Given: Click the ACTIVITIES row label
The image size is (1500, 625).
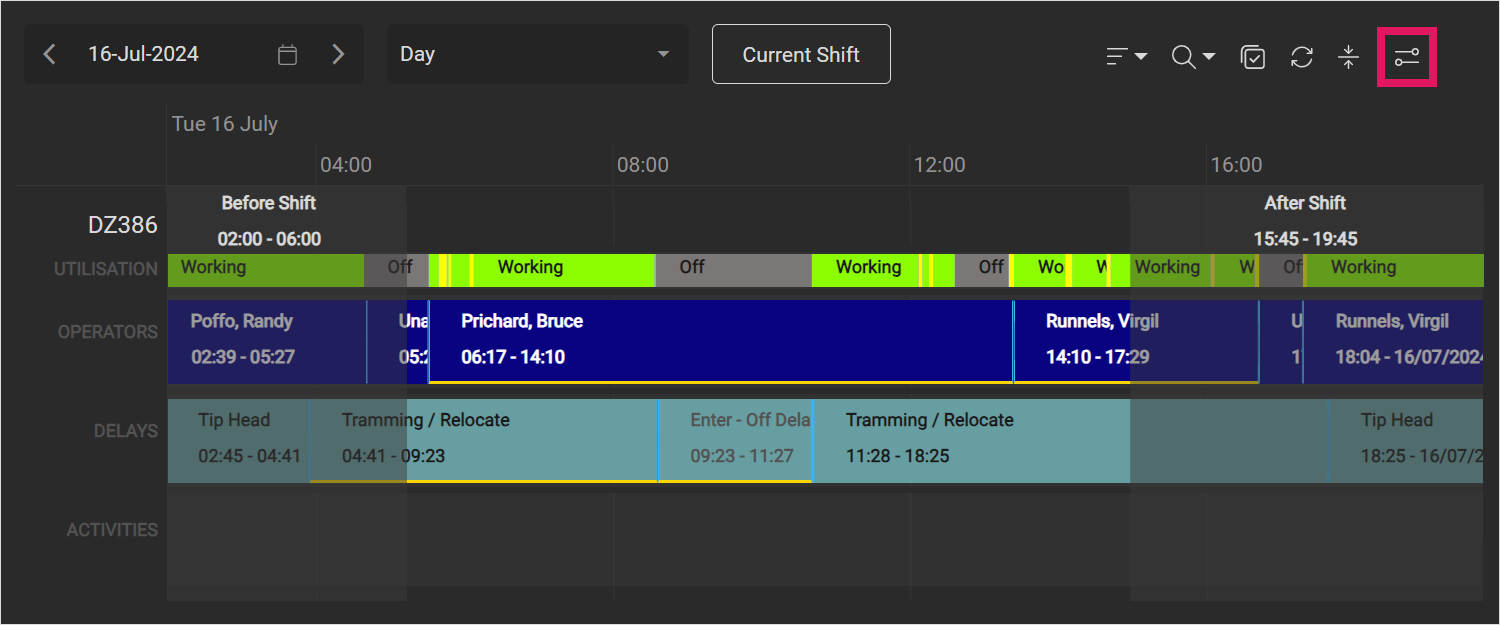Looking at the screenshot, I should (112, 530).
